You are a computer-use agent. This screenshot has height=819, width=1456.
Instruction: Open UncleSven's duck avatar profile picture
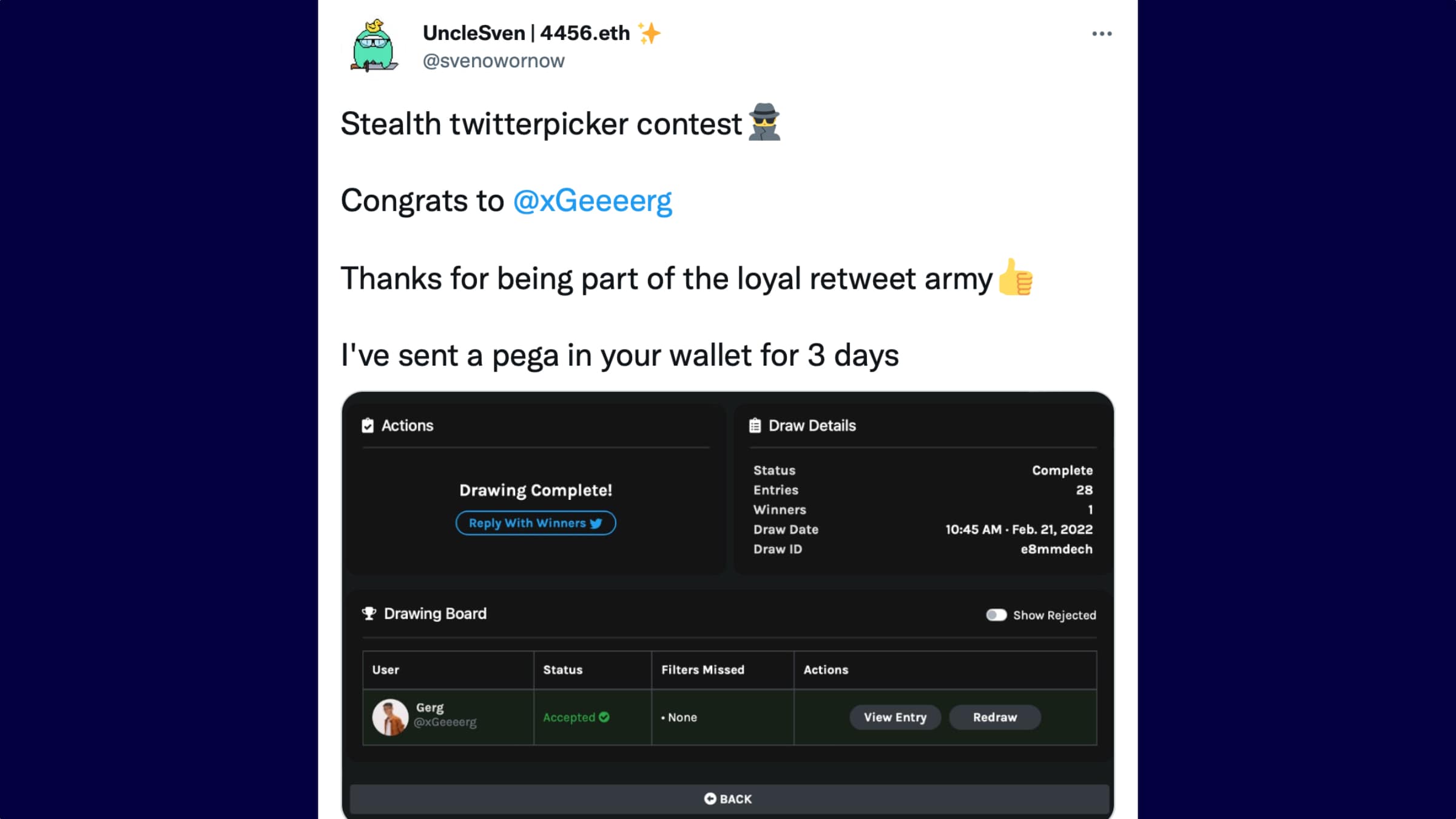point(374,46)
